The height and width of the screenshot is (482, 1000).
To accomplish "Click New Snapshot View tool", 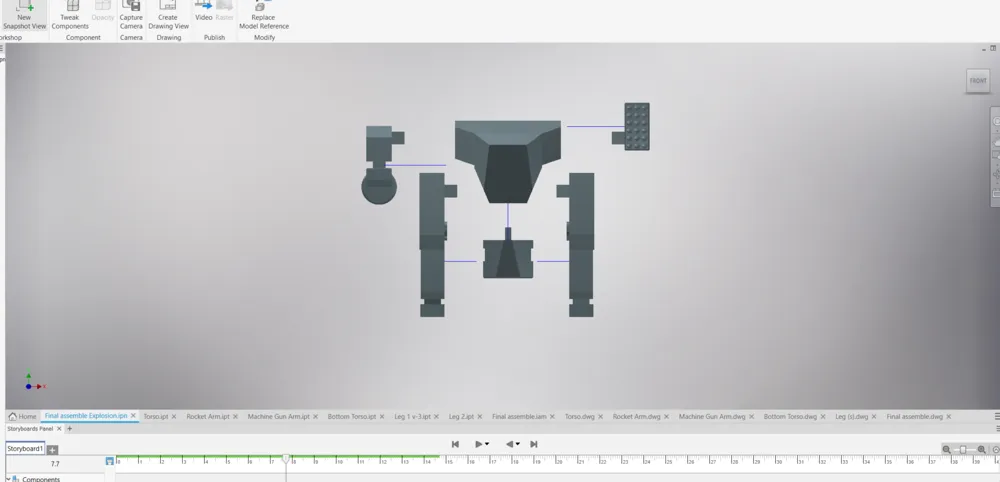I will coord(24,16).
